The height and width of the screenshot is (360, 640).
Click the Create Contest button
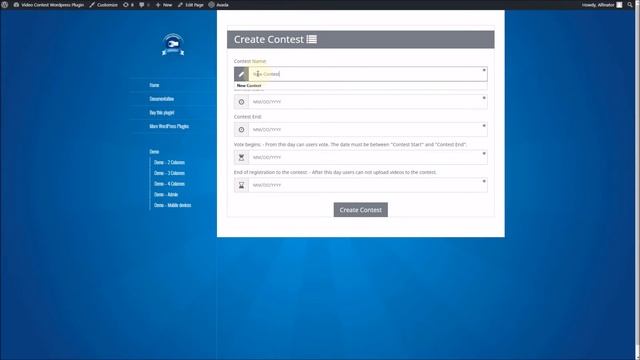click(x=360, y=210)
